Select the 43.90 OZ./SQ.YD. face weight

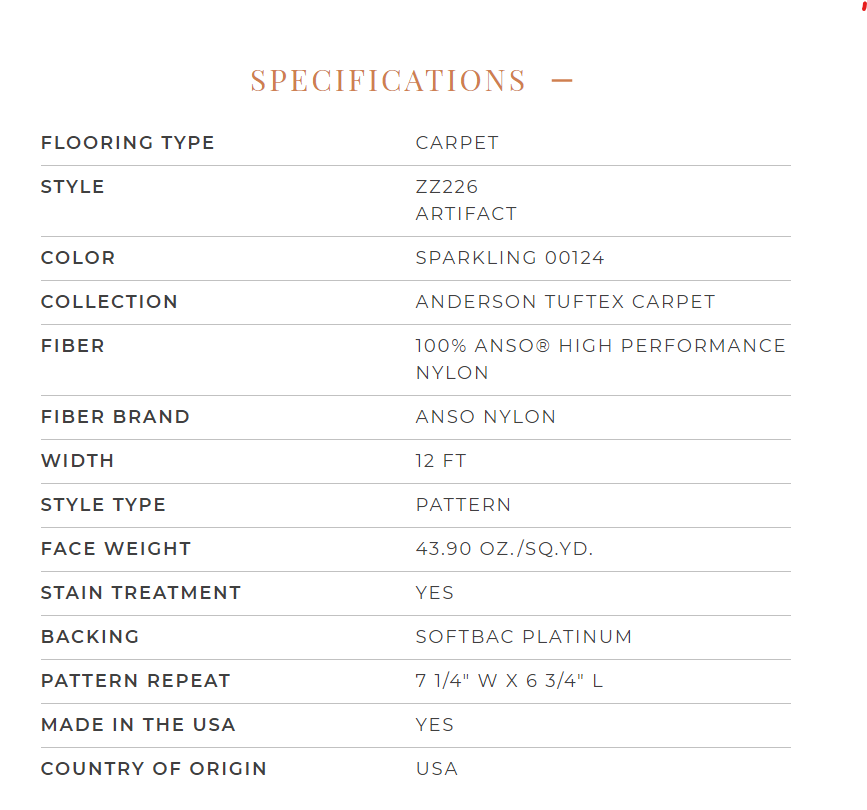[x=504, y=548]
